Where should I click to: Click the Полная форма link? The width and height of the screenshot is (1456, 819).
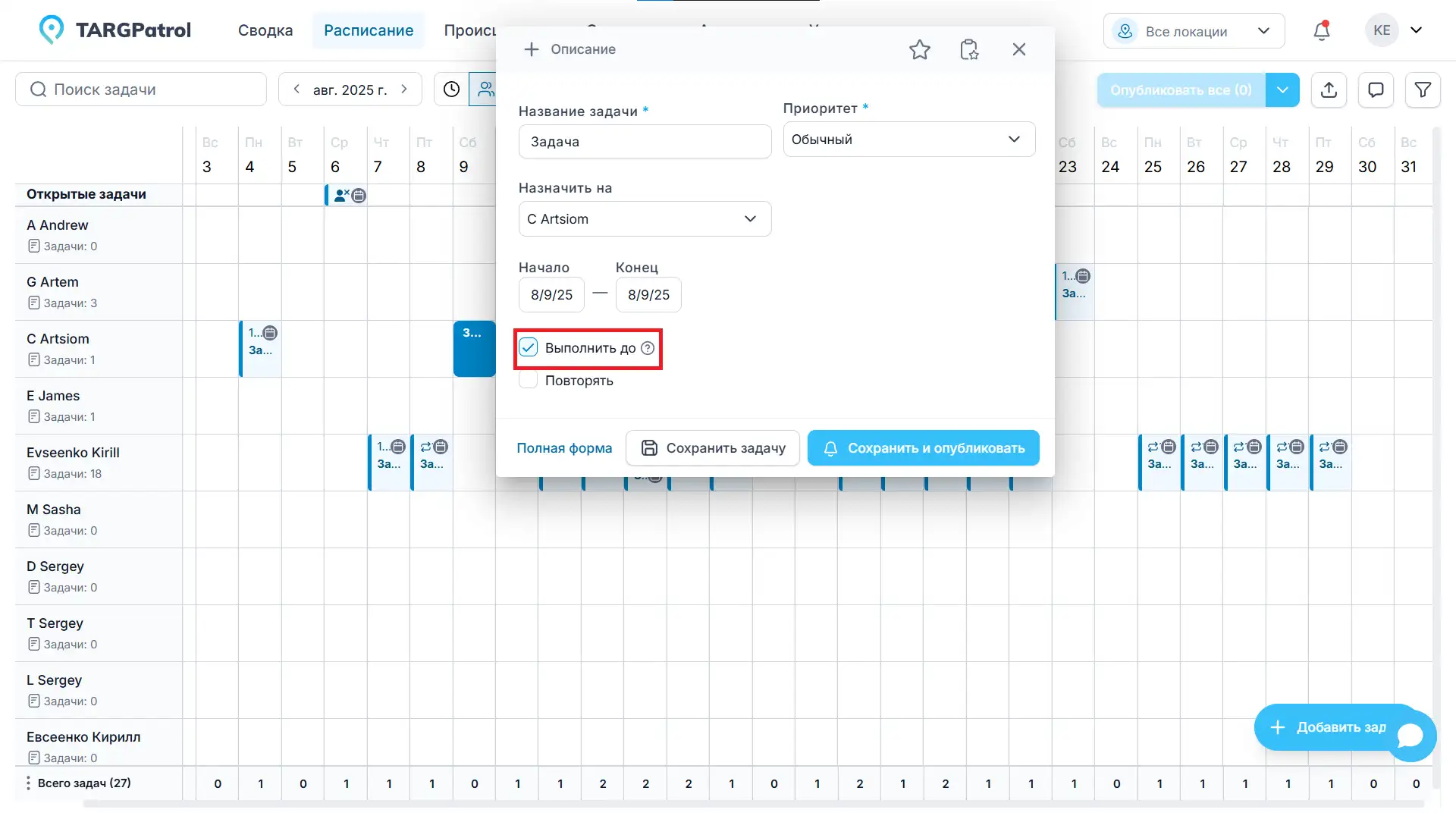click(564, 447)
